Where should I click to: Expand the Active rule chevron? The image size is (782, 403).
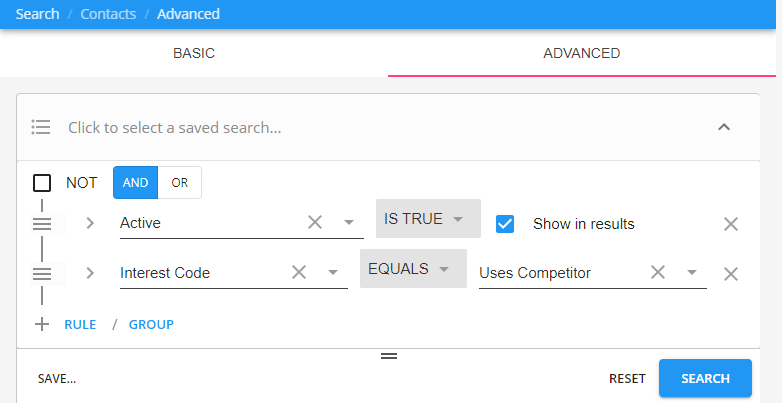[x=90, y=223]
